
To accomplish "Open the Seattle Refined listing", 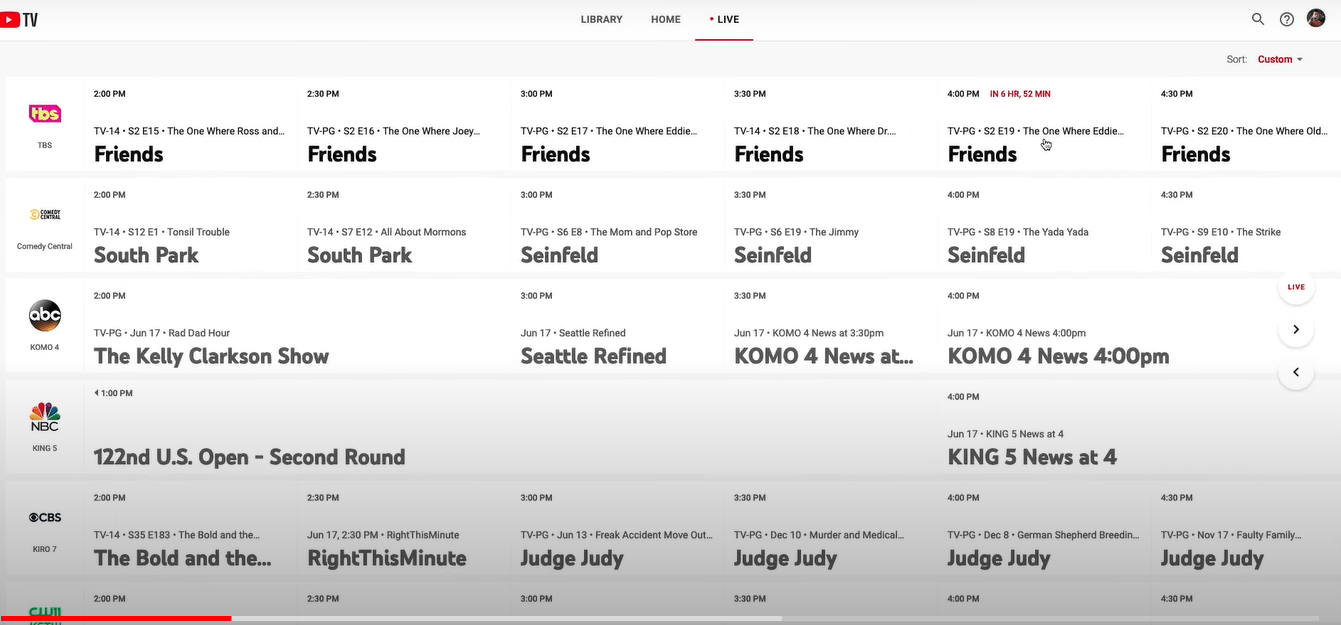I will pos(618,326).
